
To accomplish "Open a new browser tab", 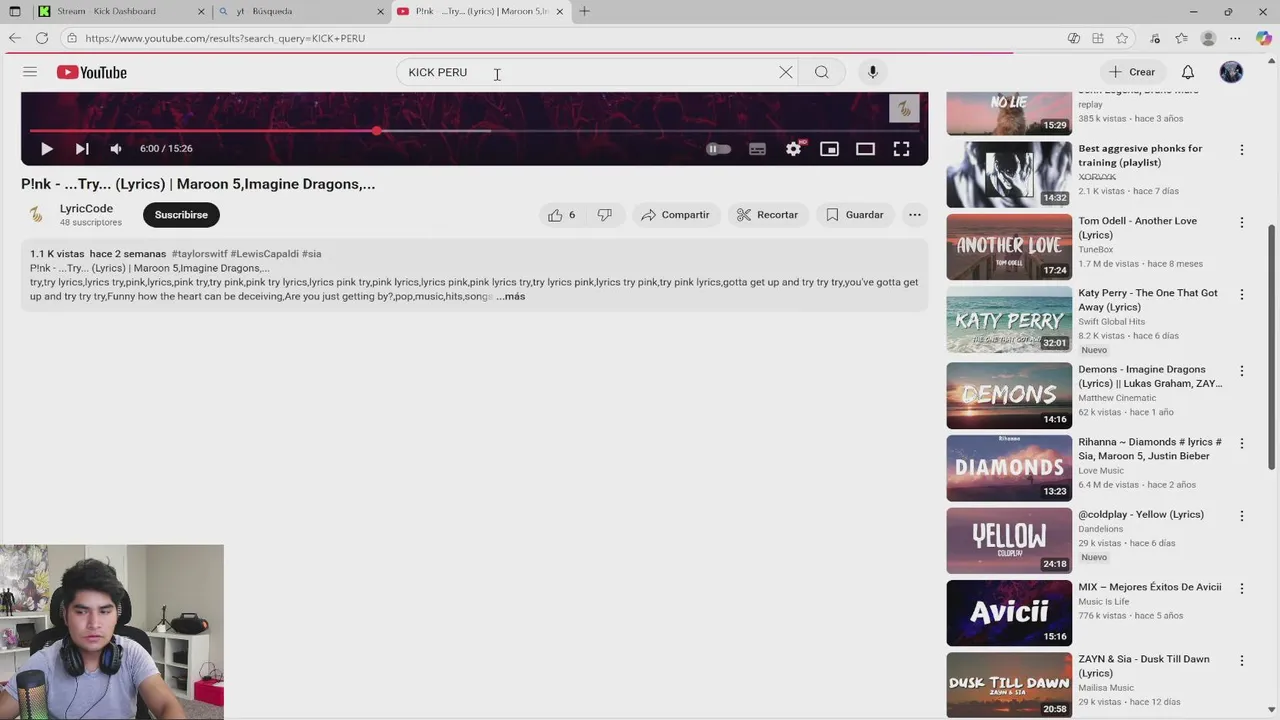I will (x=584, y=11).
